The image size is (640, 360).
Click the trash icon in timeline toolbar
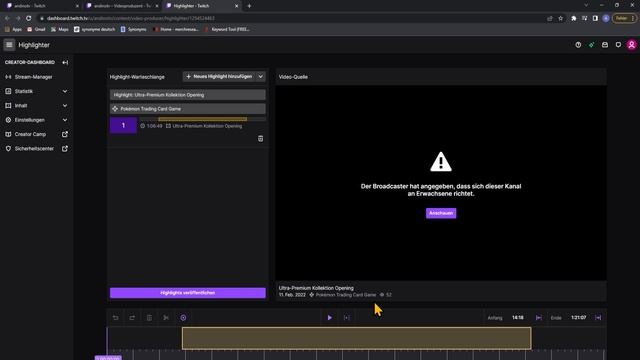149,318
